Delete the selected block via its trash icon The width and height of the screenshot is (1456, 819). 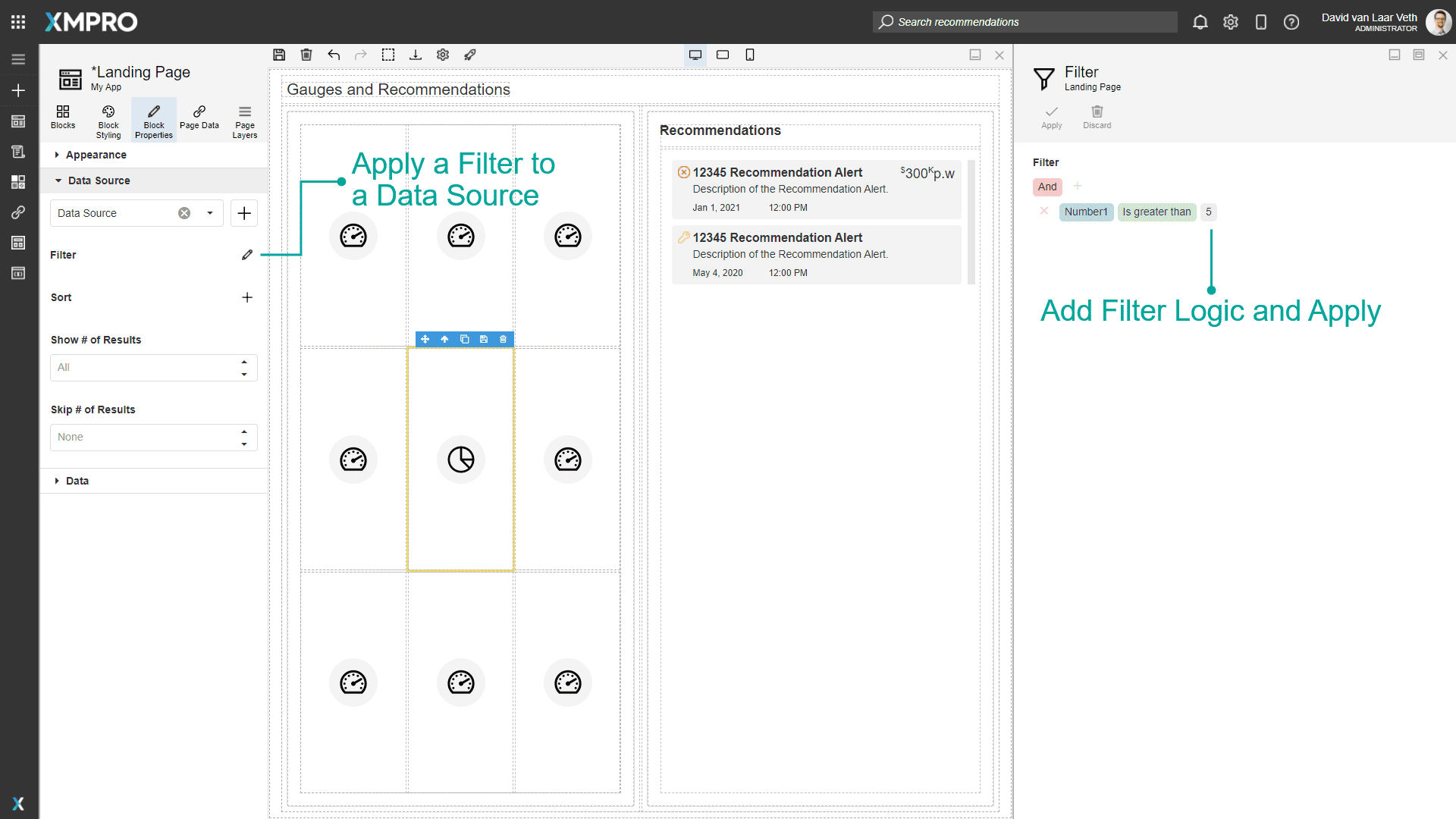(503, 339)
